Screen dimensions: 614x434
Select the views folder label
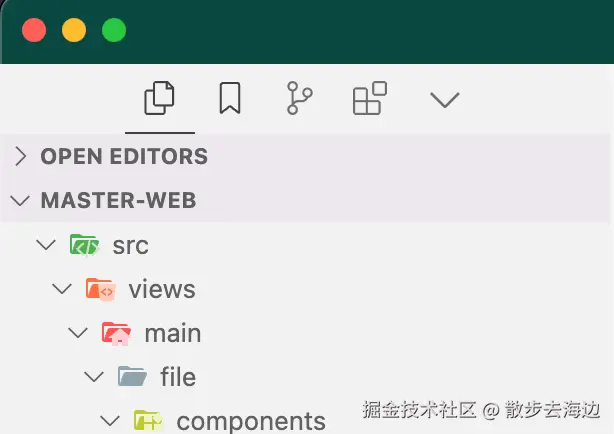(162, 289)
